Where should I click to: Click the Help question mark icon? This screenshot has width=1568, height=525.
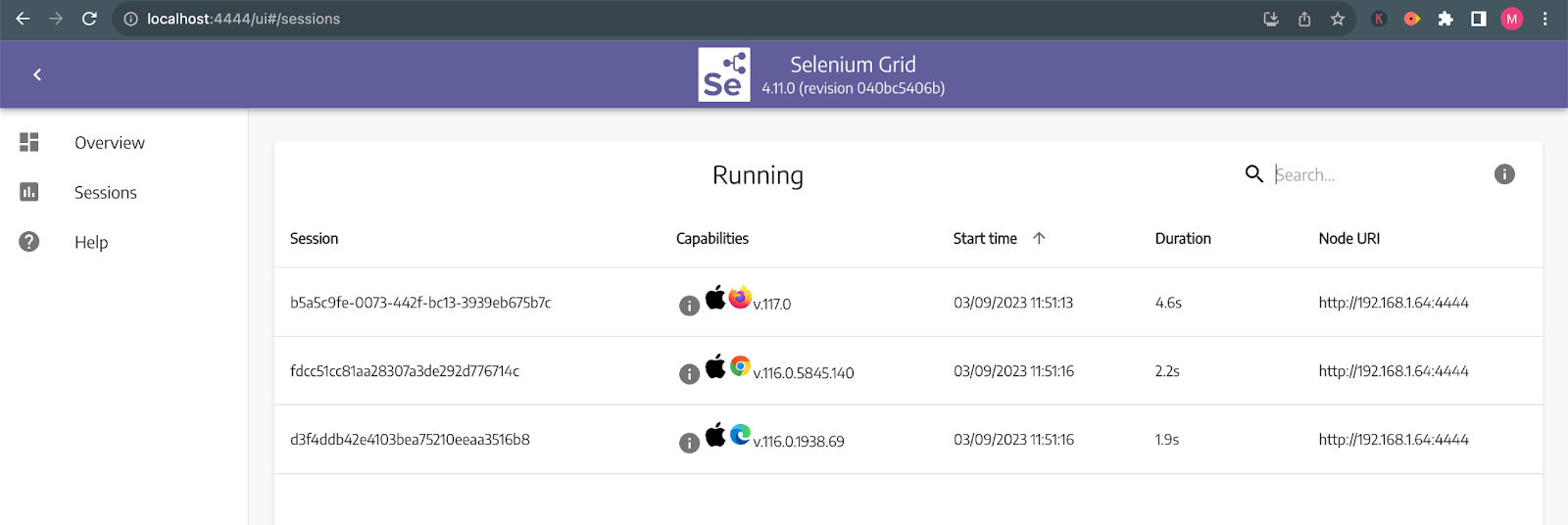point(29,242)
